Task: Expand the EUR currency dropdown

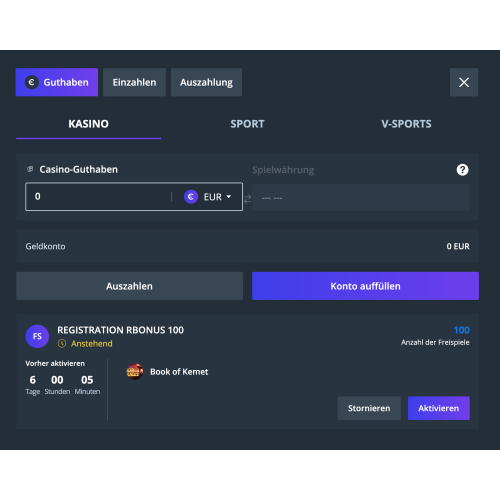Action: 208,197
